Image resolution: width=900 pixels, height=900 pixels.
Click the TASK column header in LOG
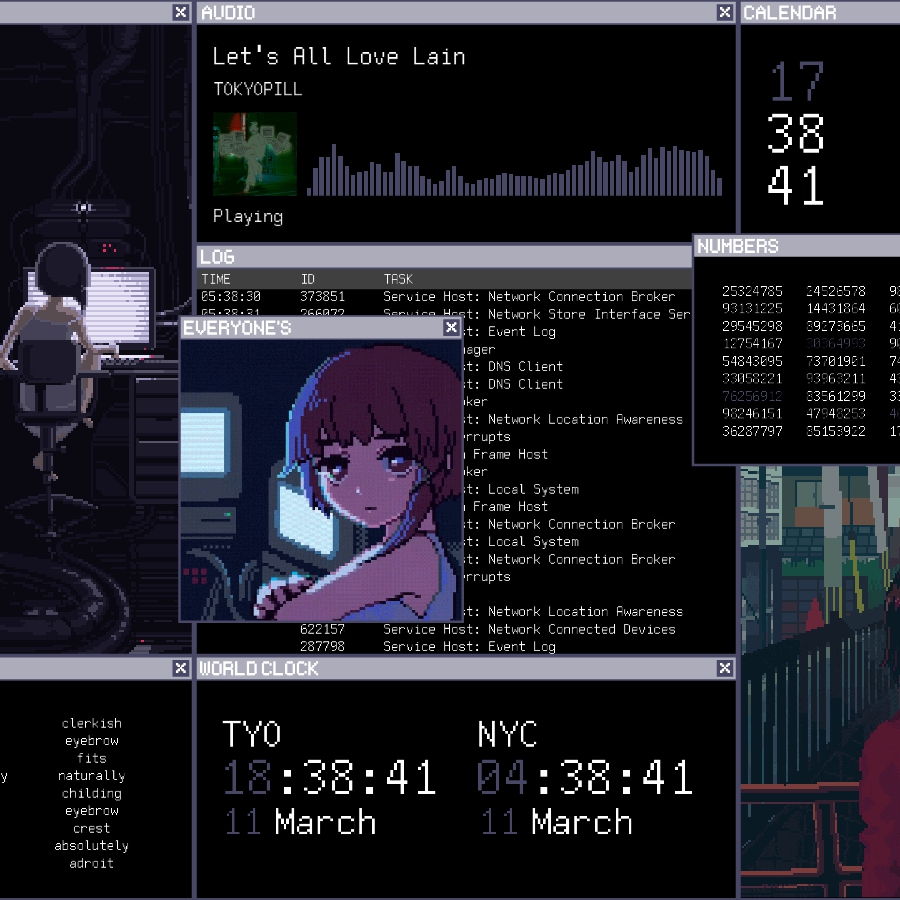pos(398,279)
